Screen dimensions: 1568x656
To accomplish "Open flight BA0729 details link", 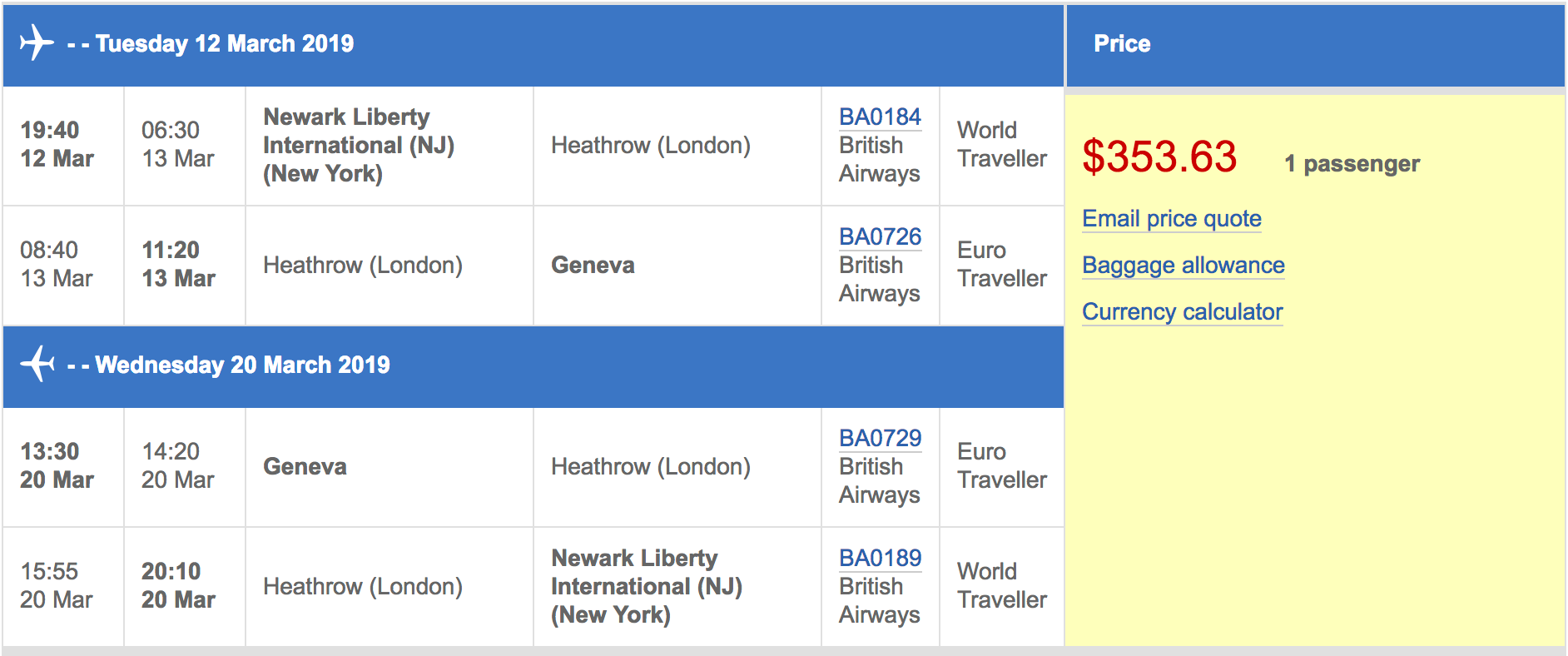I will [x=880, y=439].
